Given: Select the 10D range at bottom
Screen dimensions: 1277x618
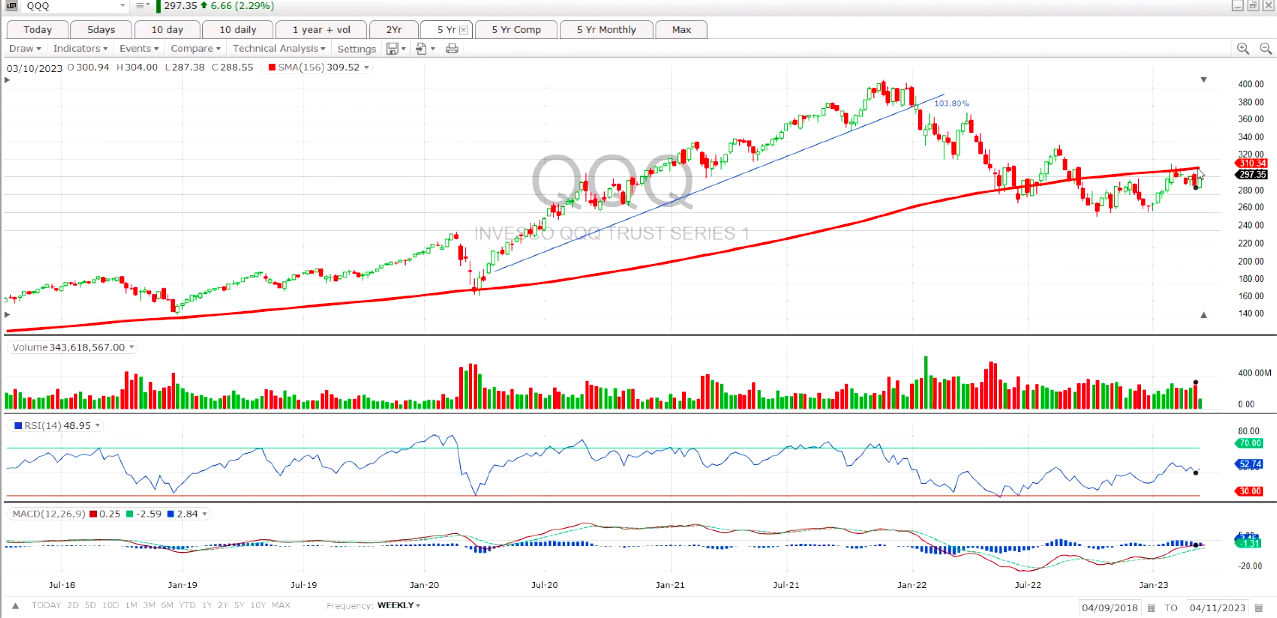Looking at the screenshot, I should [111, 605].
